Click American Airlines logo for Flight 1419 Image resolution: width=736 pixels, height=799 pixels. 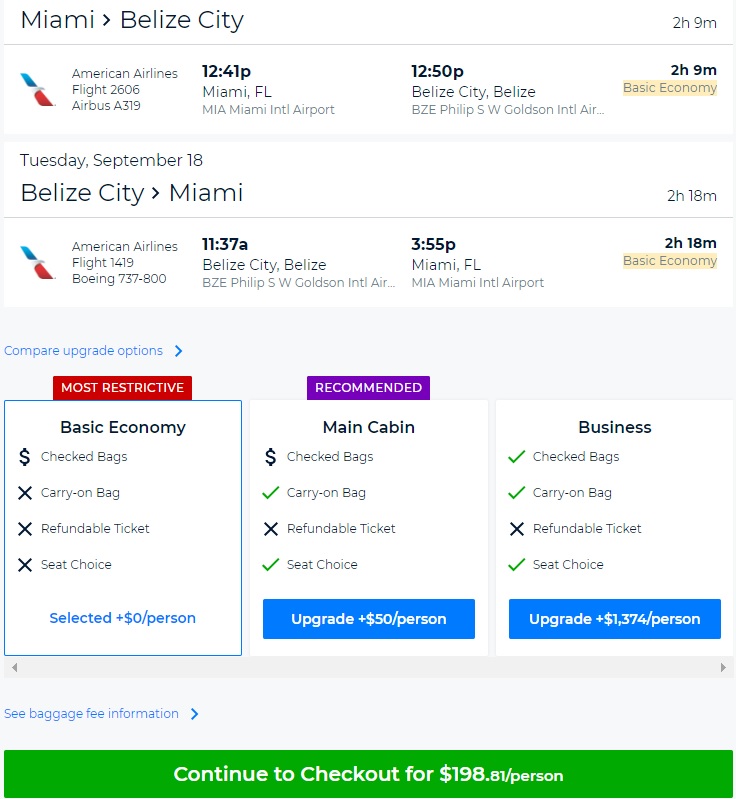(38, 263)
